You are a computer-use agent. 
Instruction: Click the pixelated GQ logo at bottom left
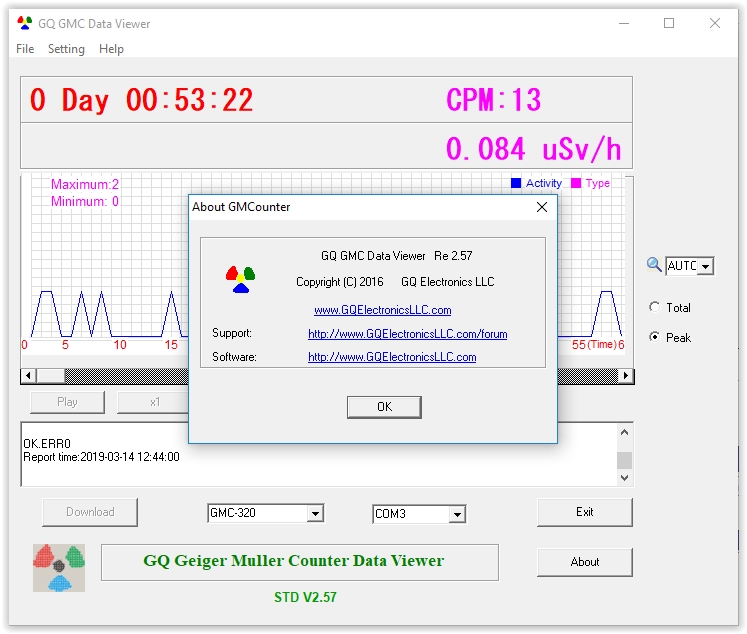[x=59, y=568]
